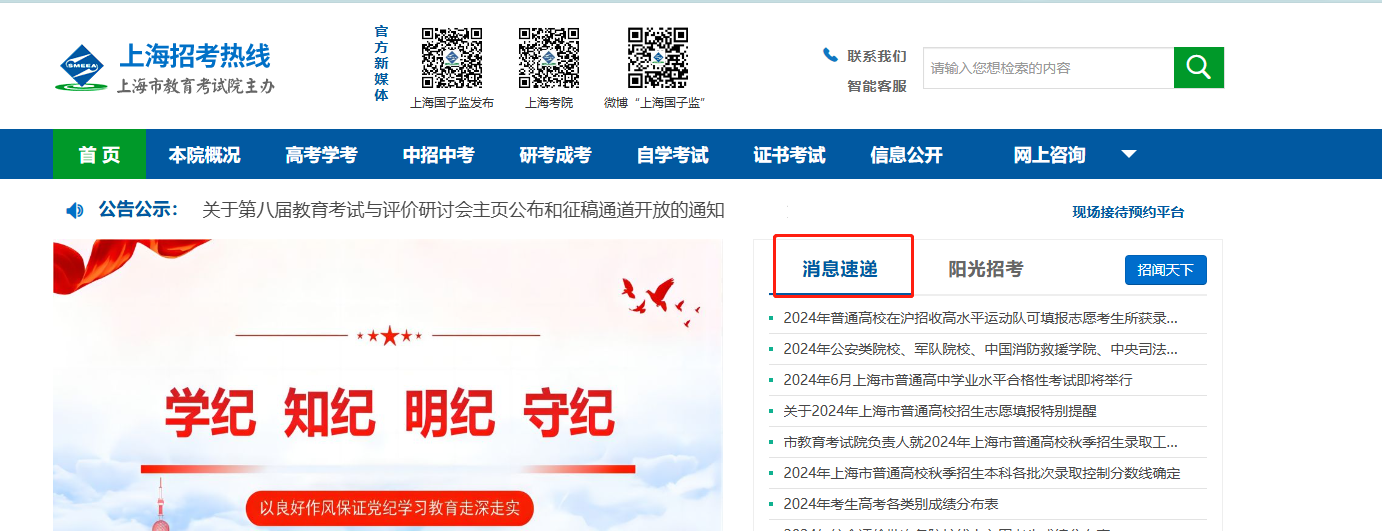This screenshot has height=531, width=1382.
Task: Click the speaker icon beside 公告公示
Action: (75, 210)
